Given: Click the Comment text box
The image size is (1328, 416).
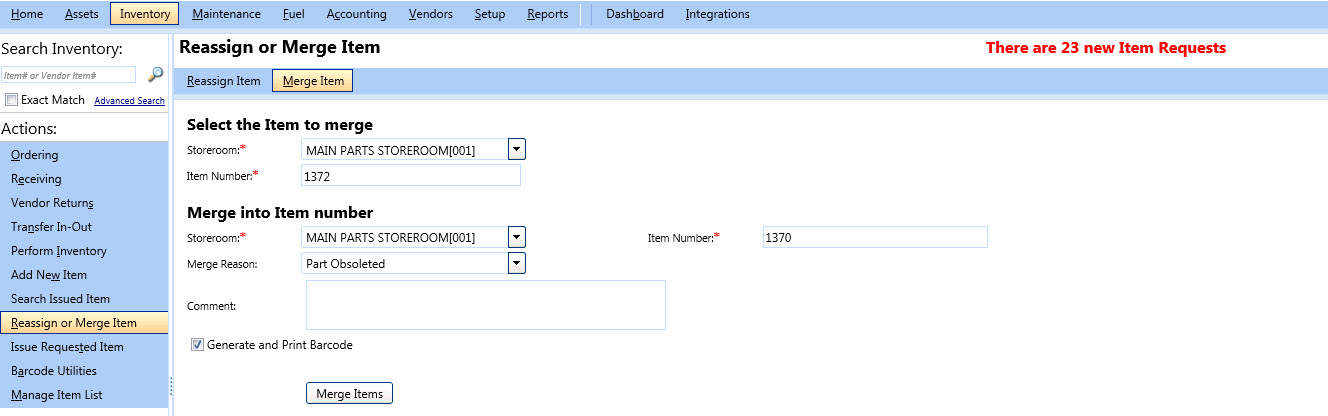Looking at the screenshot, I should tap(485, 305).
